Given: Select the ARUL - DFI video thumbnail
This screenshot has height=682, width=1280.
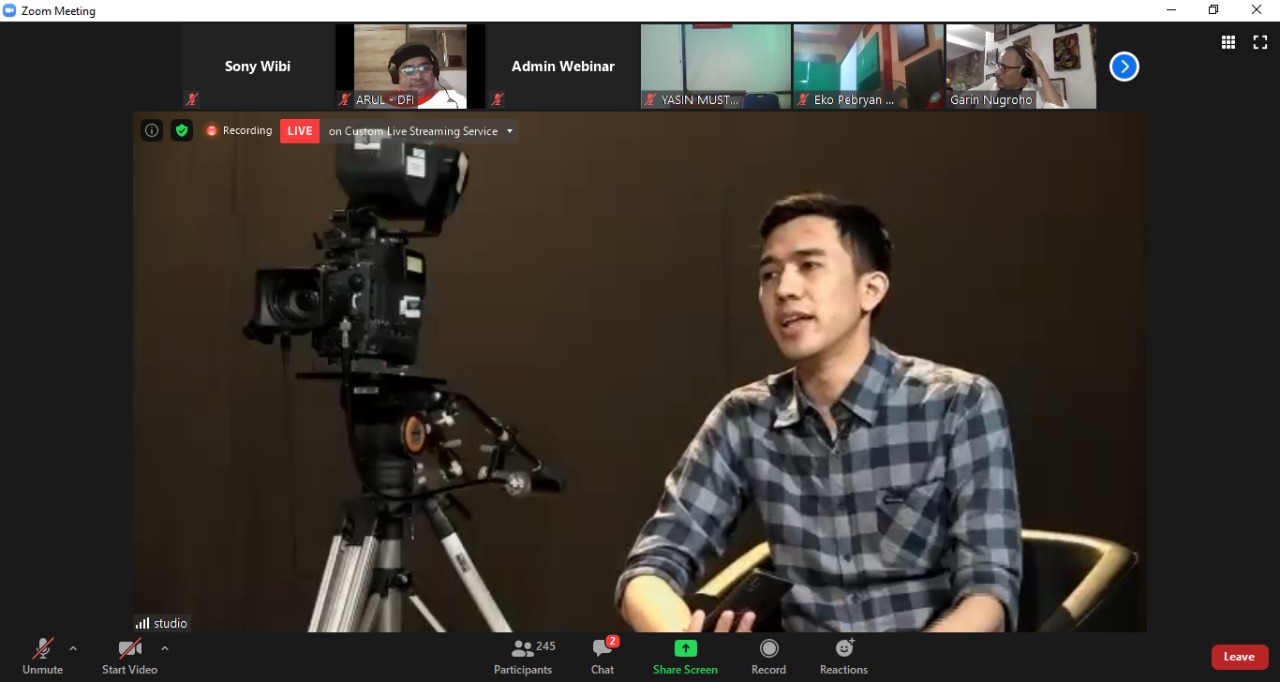Looking at the screenshot, I should pyautogui.click(x=410, y=66).
